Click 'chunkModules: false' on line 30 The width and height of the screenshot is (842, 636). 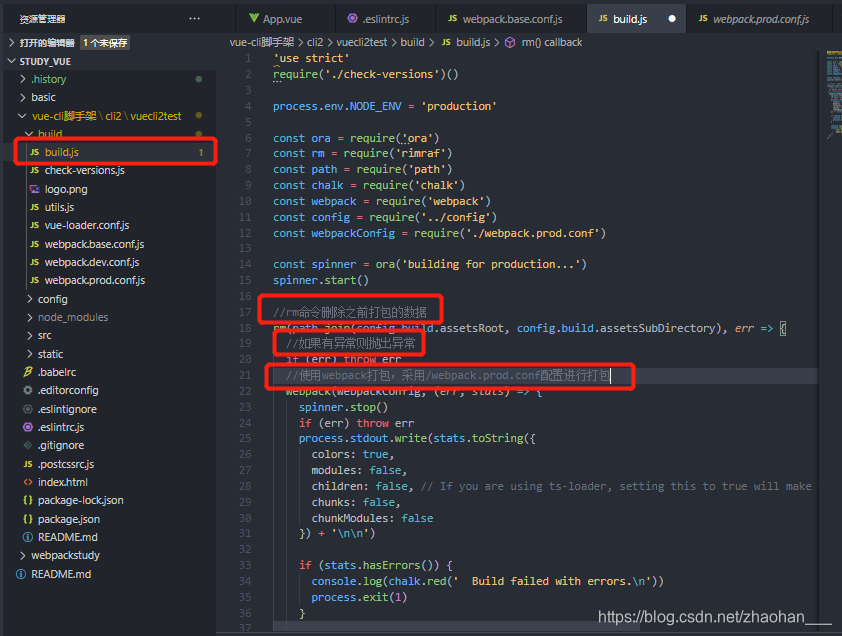372,518
